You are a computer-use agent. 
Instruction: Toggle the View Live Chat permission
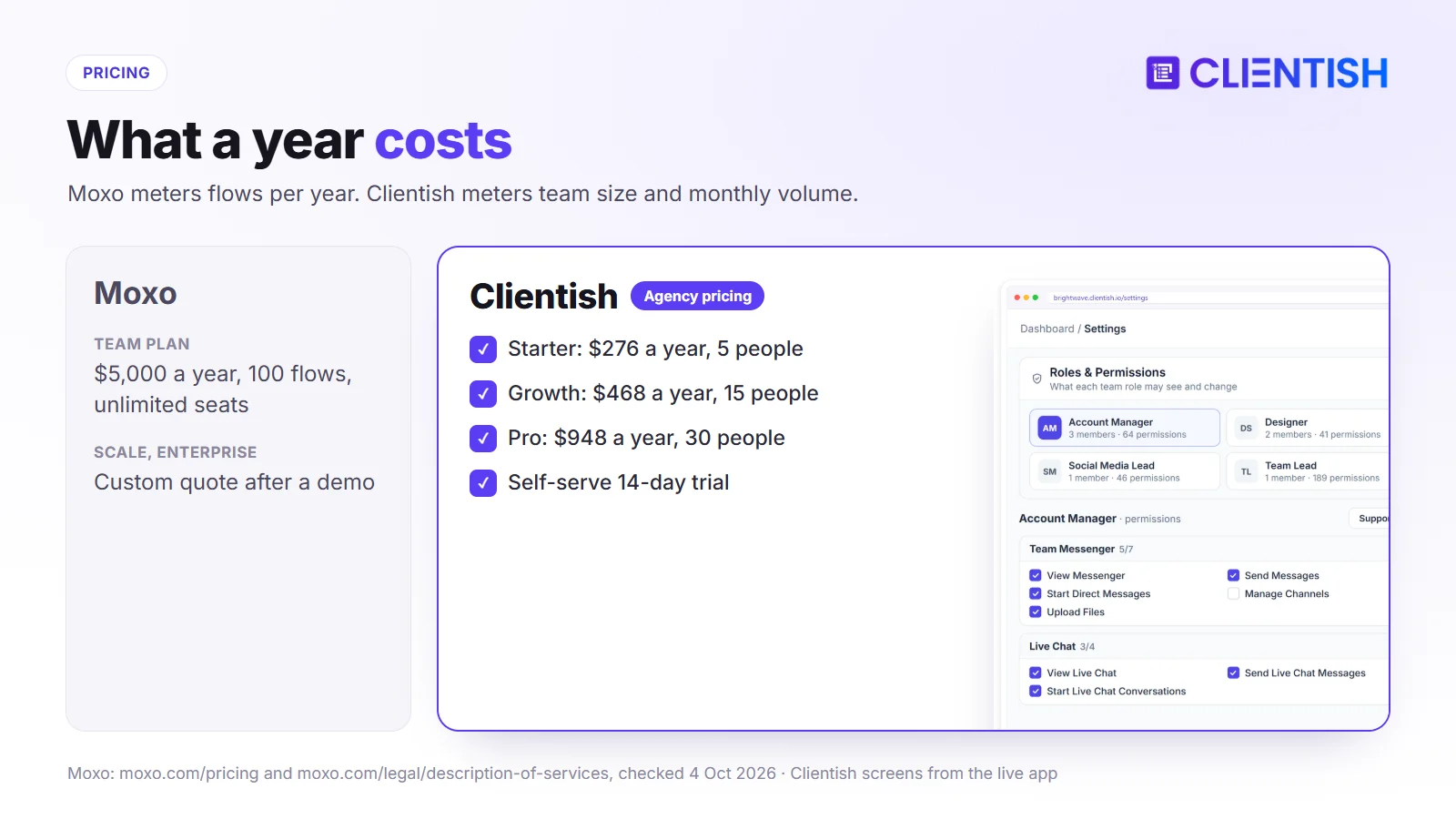pyautogui.click(x=1035, y=672)
